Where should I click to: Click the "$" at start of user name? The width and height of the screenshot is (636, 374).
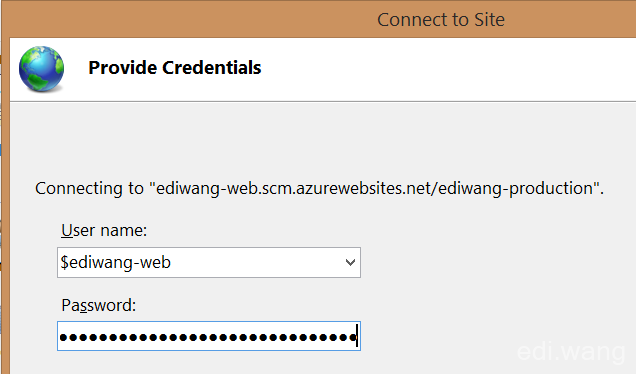[64, 262]
